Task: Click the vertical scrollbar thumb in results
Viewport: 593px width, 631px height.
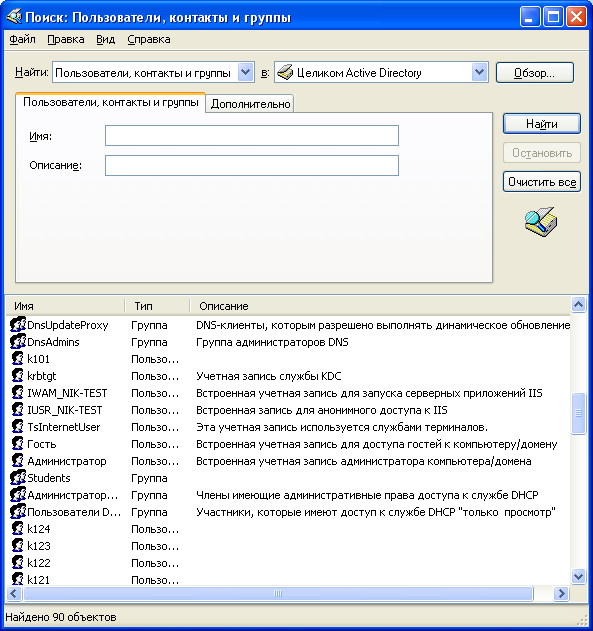Action: tap(579, 413)
